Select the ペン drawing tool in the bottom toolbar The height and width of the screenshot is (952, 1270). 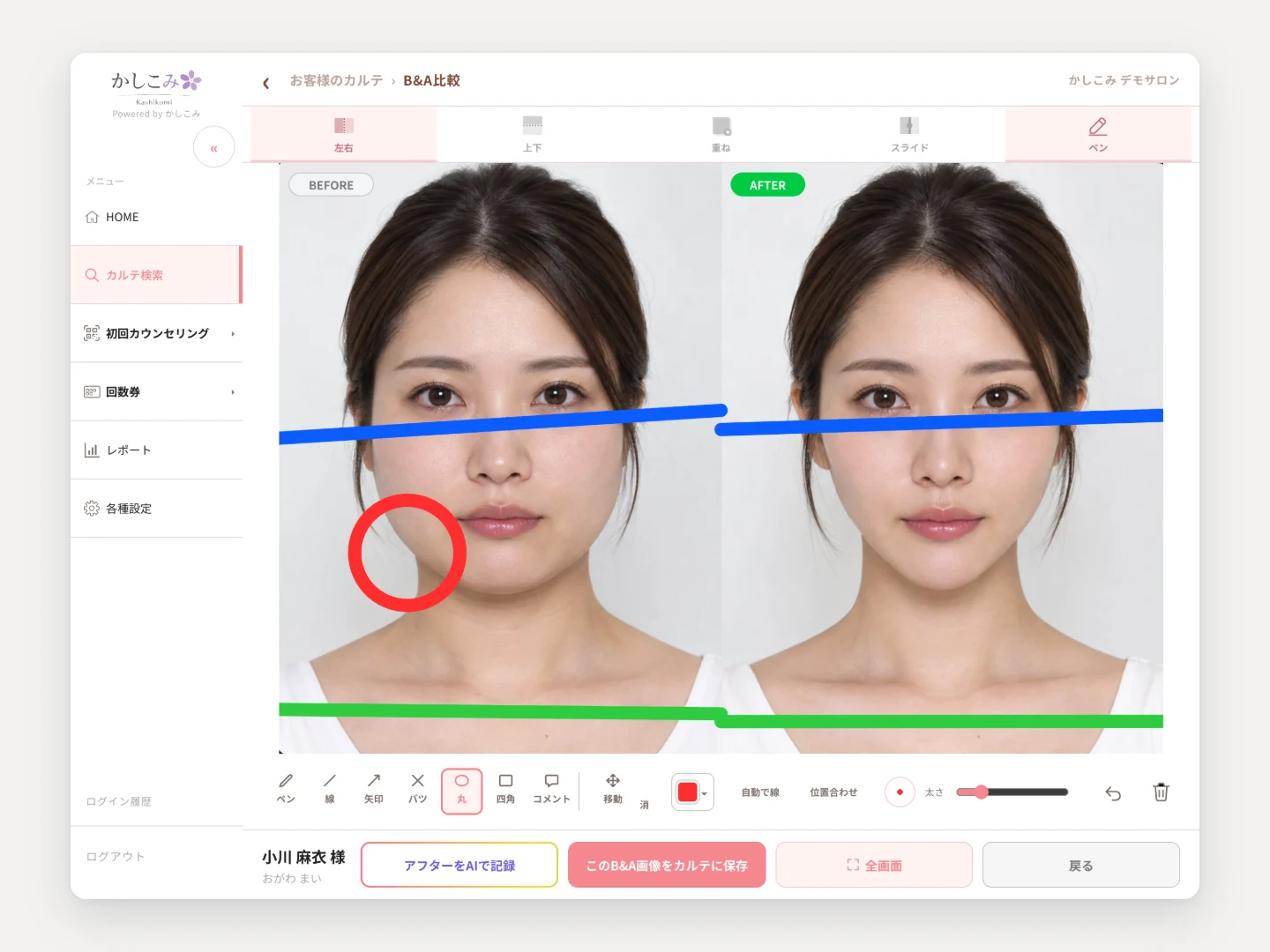pos(286,789)
